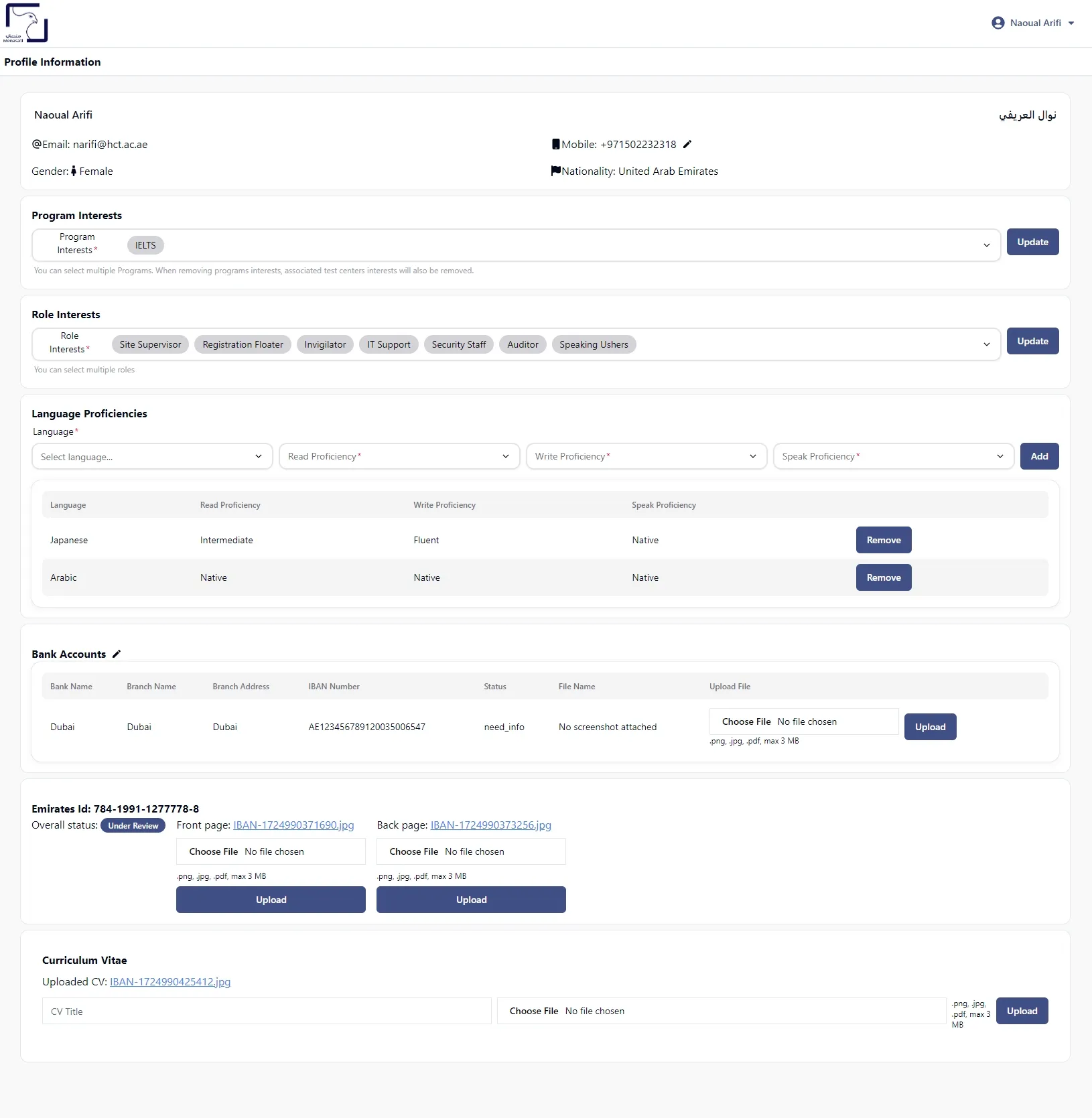Viewport: 1092px width, 1118px height.
Task: Click the edit pencil next to mobile number
Action: point(687,144)
